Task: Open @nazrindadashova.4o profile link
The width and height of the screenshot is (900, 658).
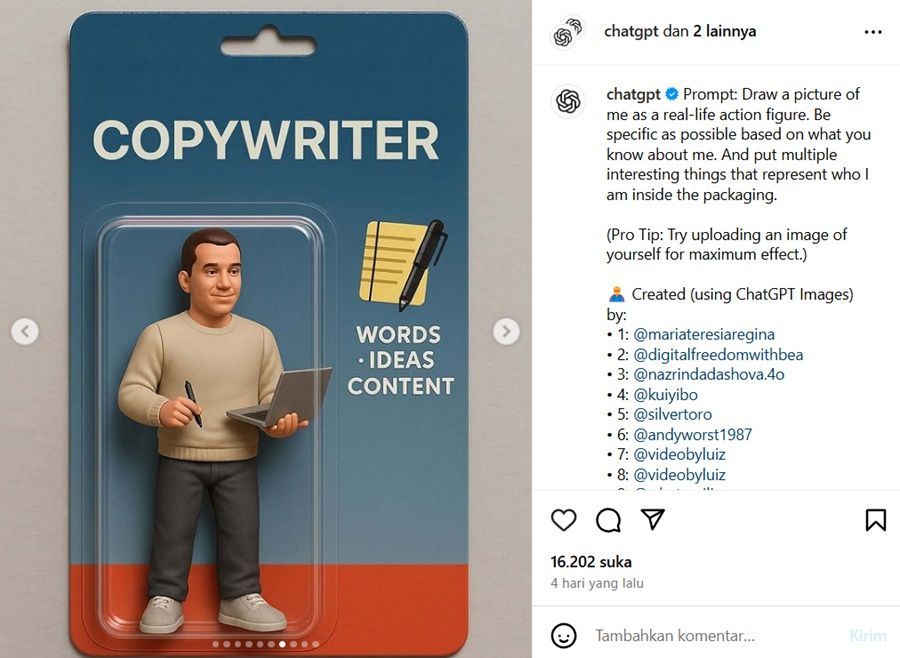Action: [x=708, y=374]
